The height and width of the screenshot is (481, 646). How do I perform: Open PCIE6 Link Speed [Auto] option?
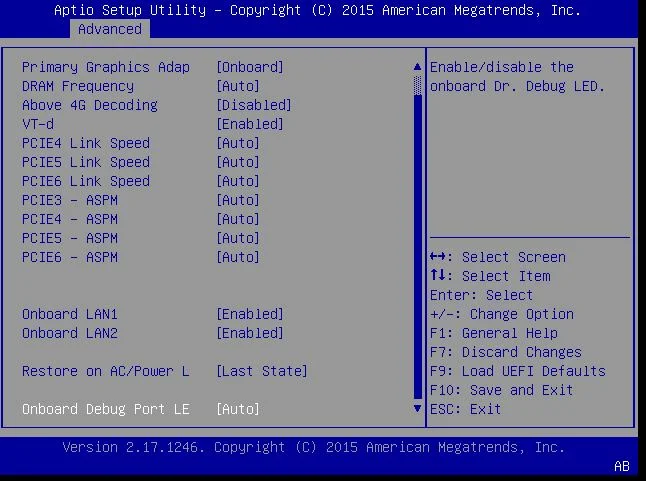click(238, 181)
